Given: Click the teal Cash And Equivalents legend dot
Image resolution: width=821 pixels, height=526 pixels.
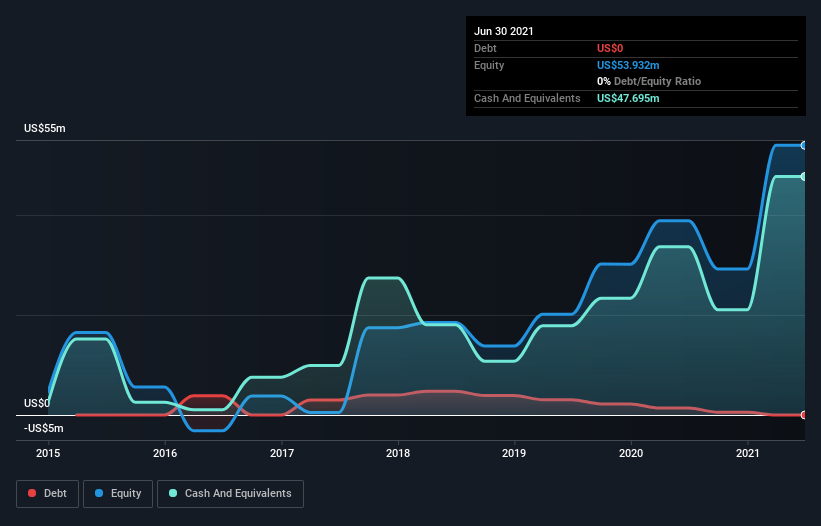Looking at the screenshot, I should 173,493.
